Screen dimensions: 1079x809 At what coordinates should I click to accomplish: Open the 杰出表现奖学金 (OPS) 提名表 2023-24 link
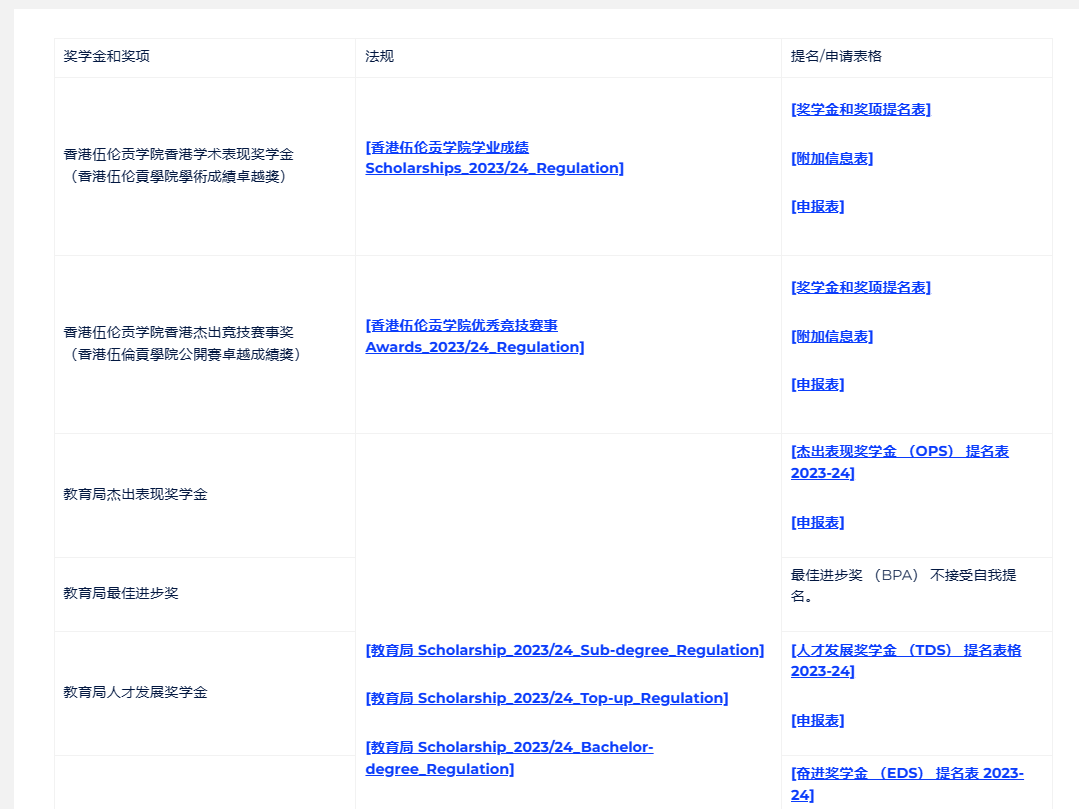899,462
